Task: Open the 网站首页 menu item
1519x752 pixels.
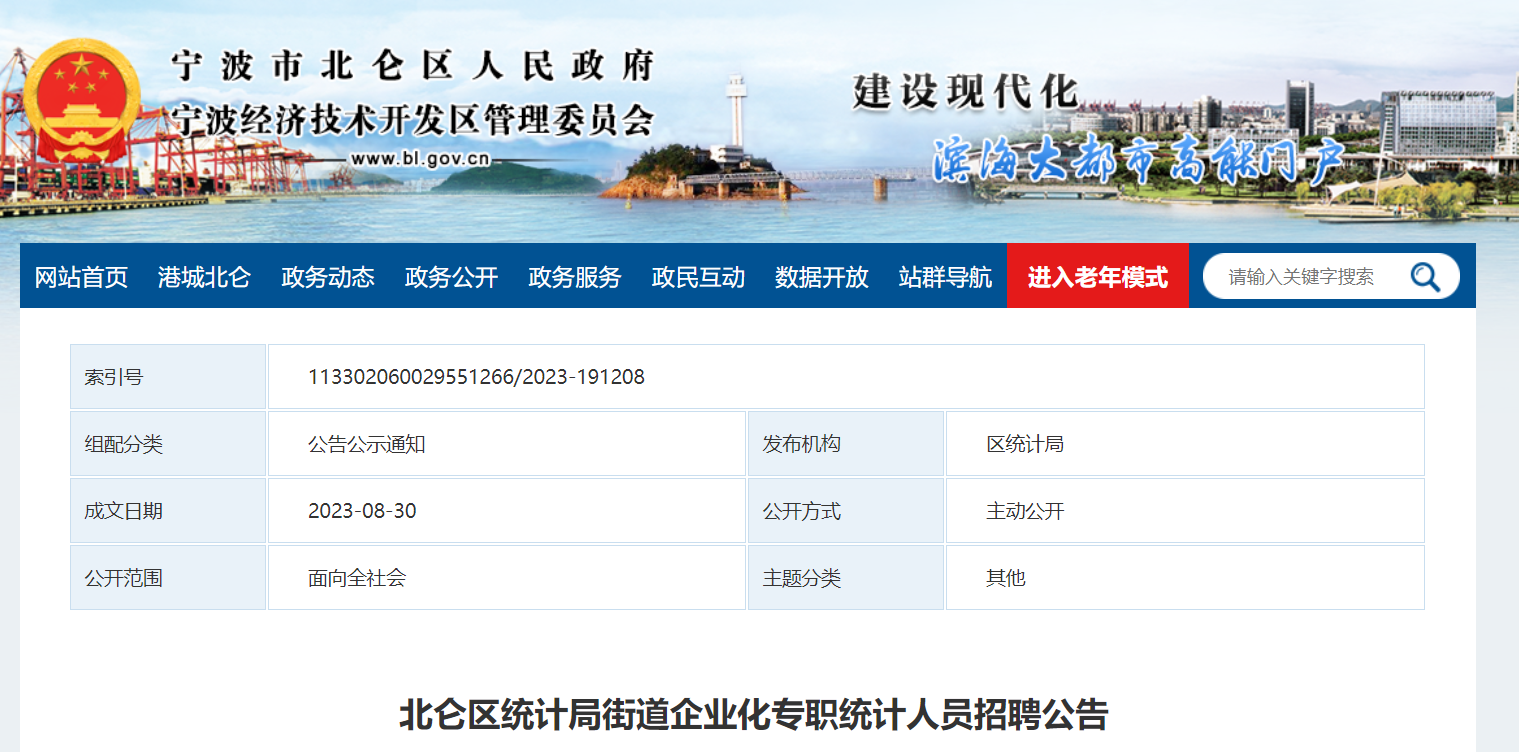Action: [81, 277]
